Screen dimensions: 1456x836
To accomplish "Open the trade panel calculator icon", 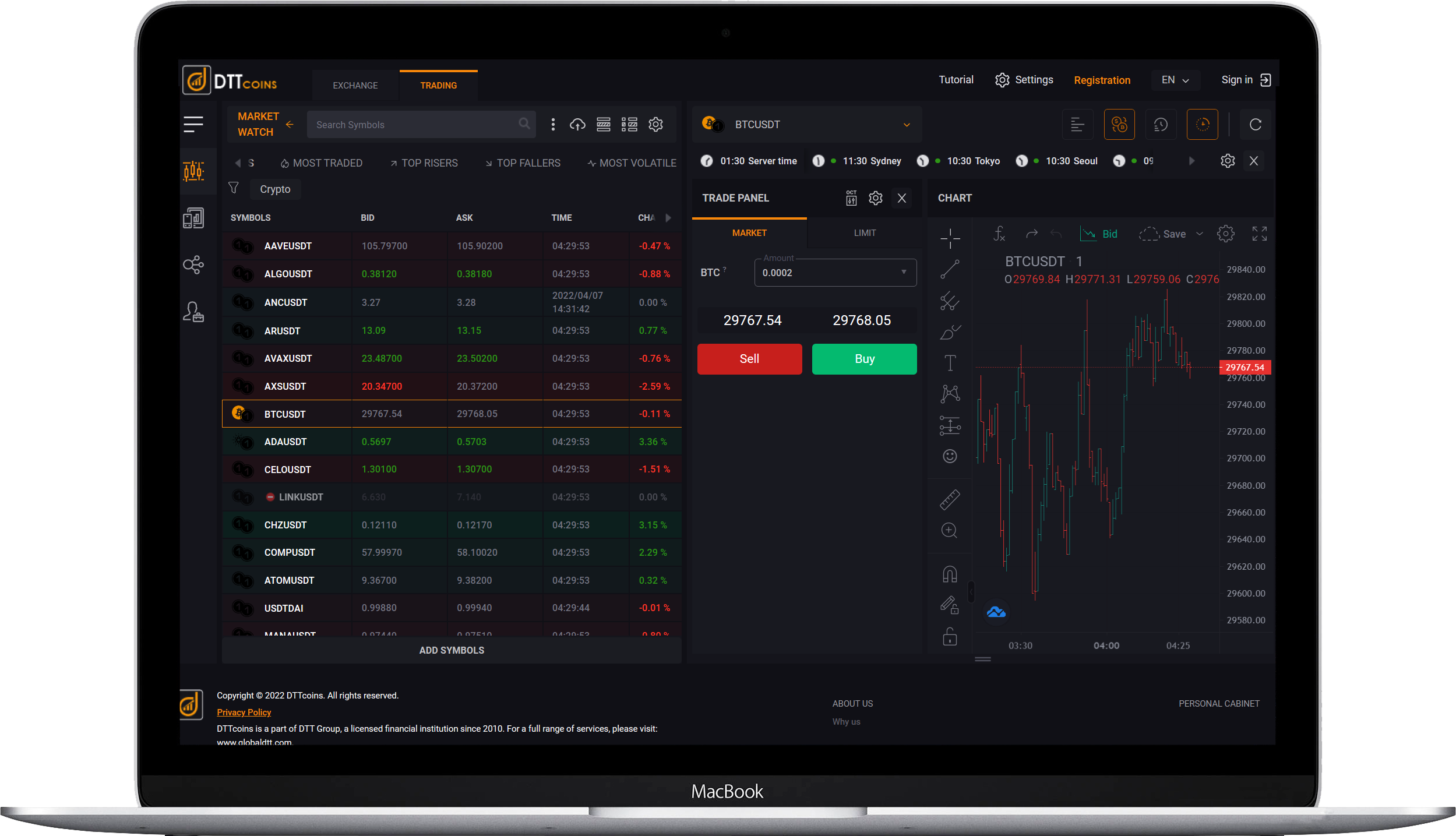I will pos(851,198).
